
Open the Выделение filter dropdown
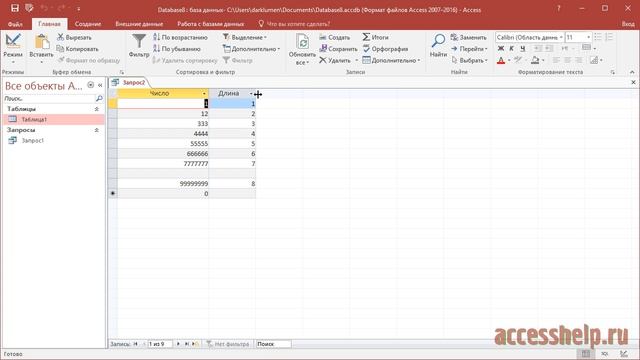tap(244, 37)
